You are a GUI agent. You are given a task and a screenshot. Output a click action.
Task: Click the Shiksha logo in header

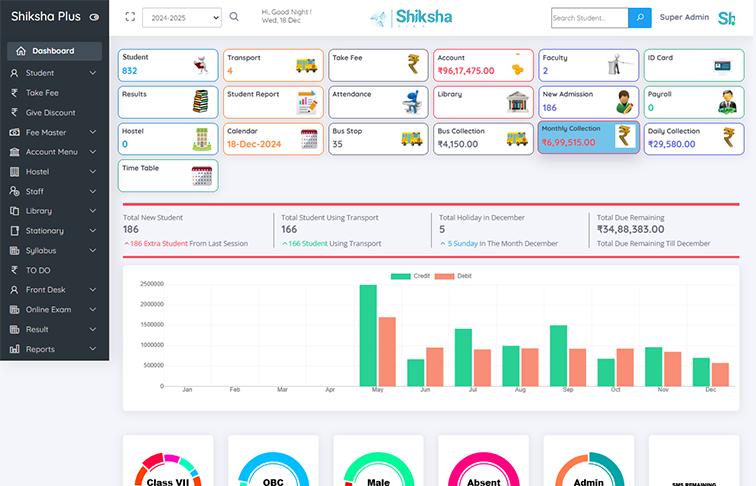pyautogui.click(x=411, y=18)
